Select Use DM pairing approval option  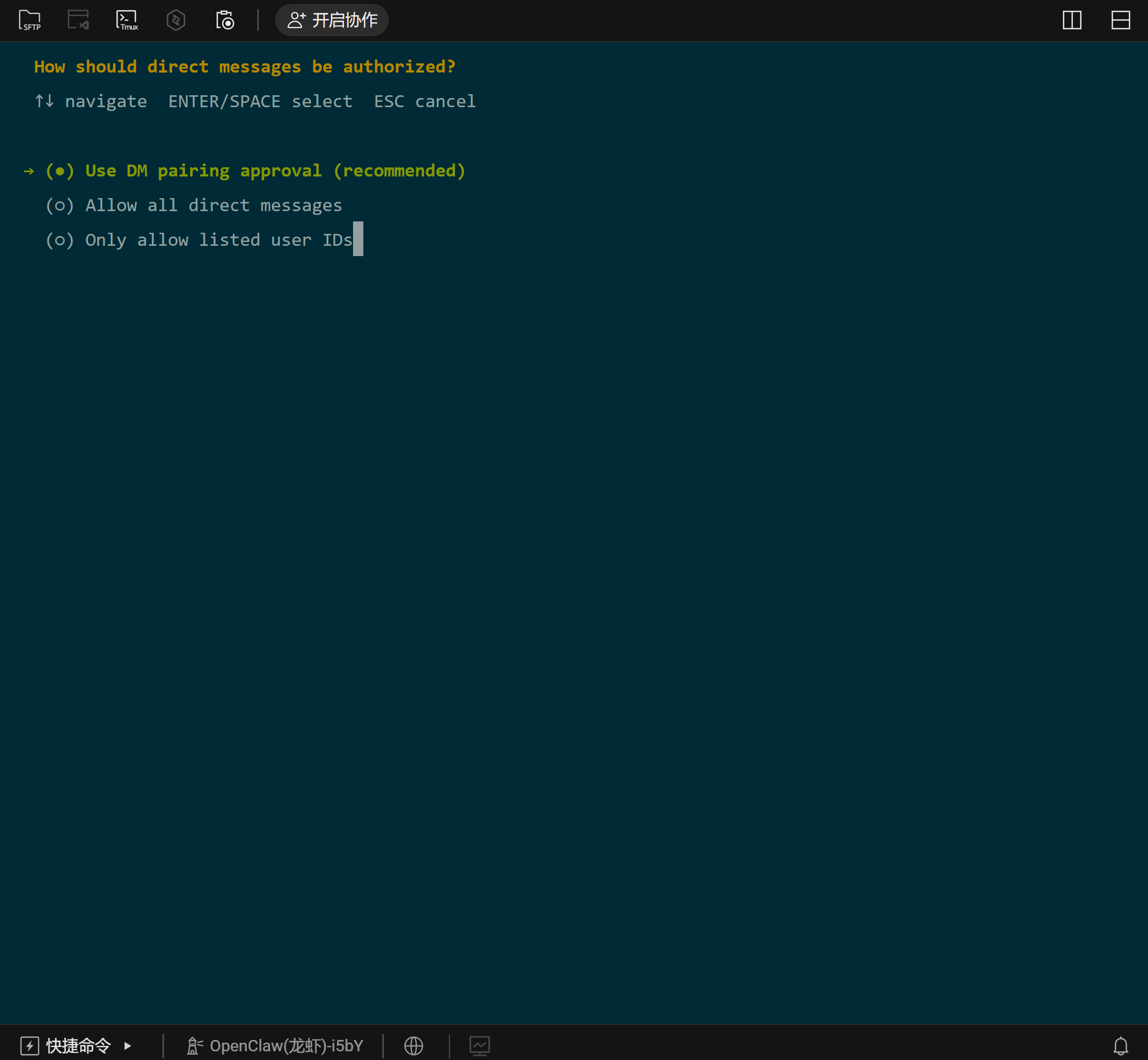[255, 171]
